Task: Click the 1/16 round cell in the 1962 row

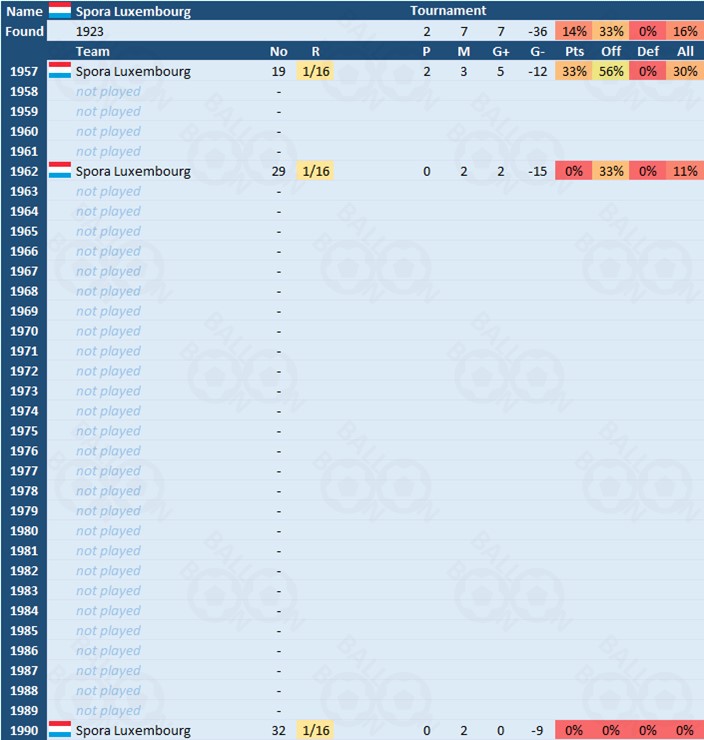Action: (x=315, y=171)
